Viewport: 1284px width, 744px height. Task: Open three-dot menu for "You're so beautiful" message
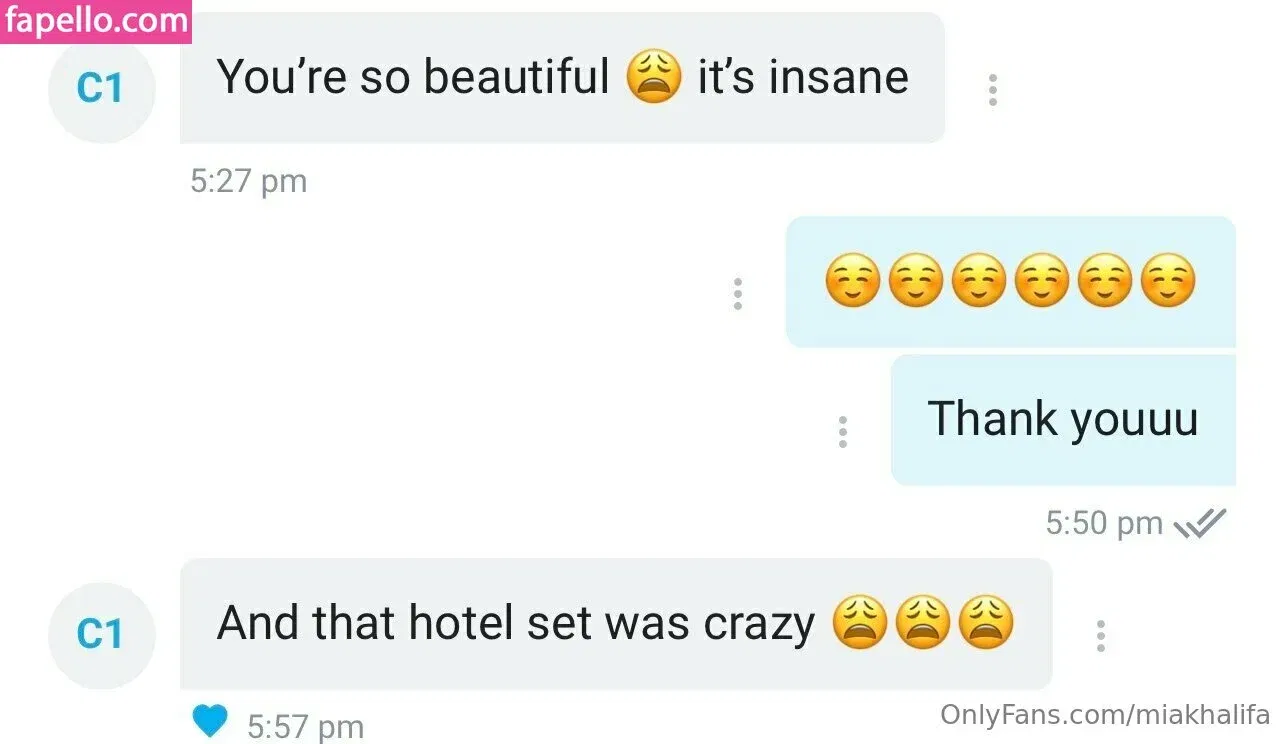coord(992,90)
